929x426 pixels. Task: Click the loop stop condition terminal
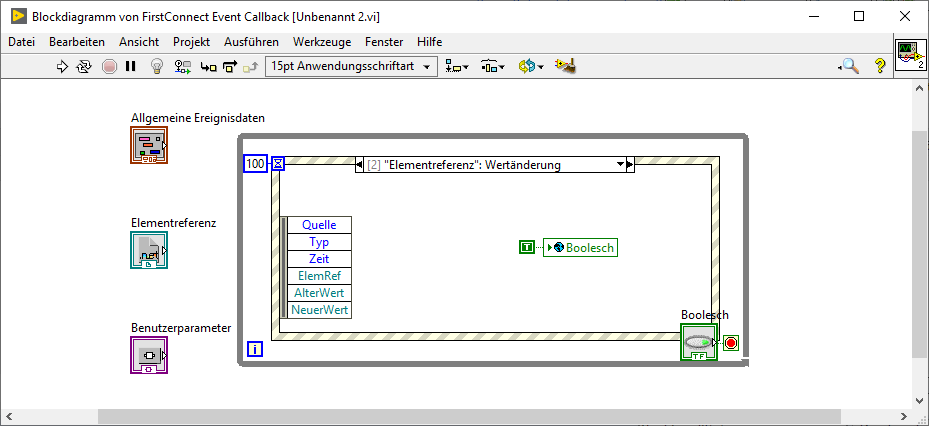click(731, 342)
